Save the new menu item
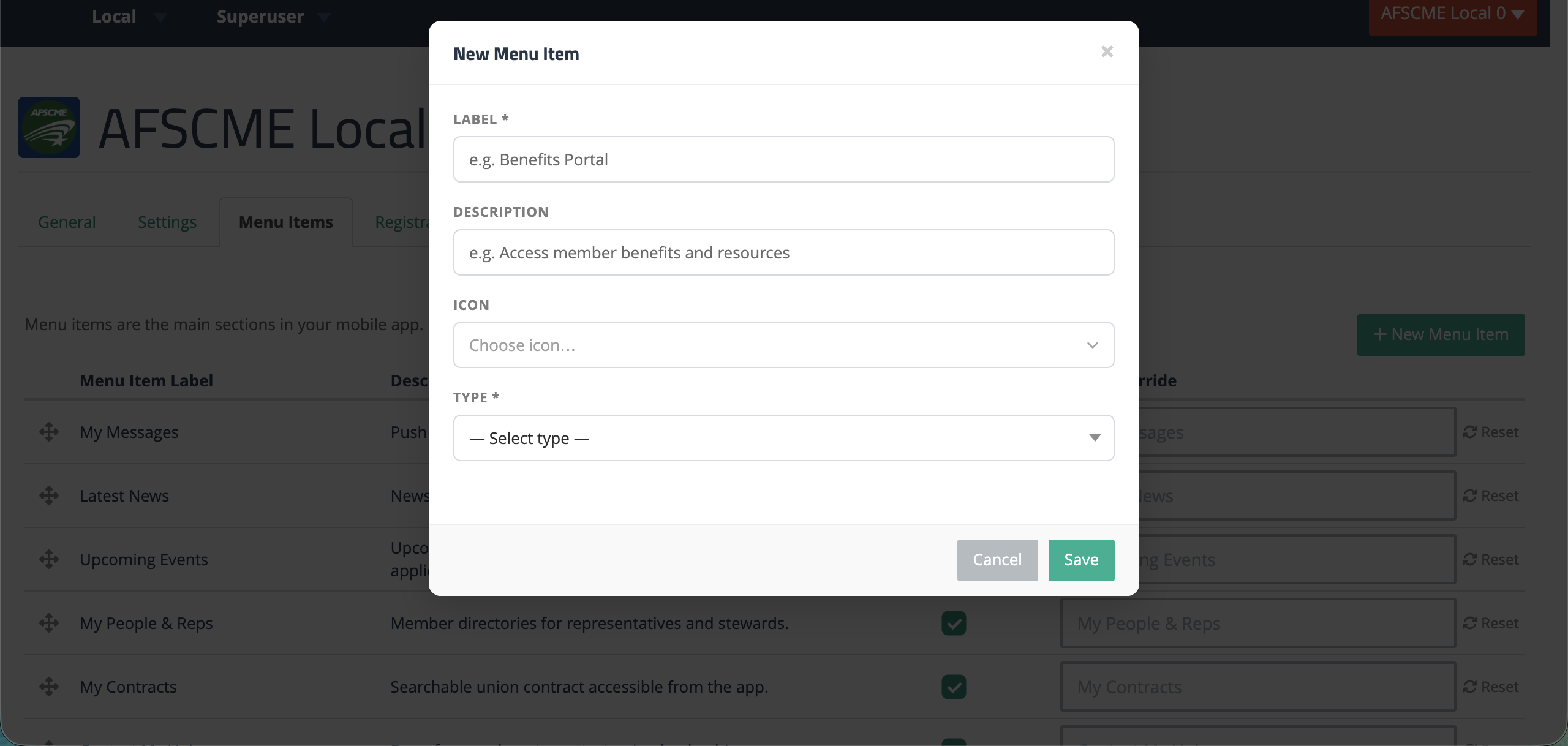Image resolution: width=1568 pixels, height=746 pixels. (x=1081, y=560)
